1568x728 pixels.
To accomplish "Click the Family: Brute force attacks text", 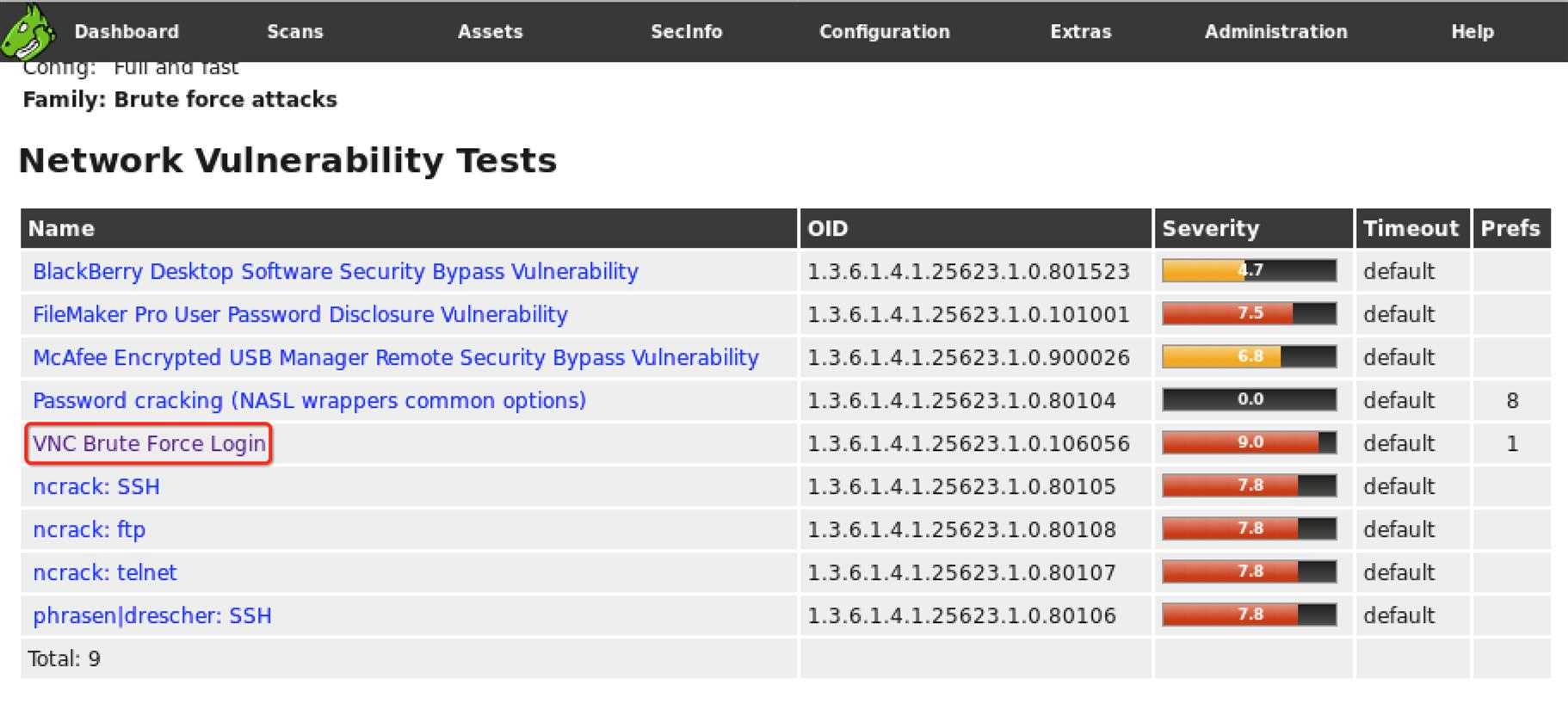I will click(180, 99).
